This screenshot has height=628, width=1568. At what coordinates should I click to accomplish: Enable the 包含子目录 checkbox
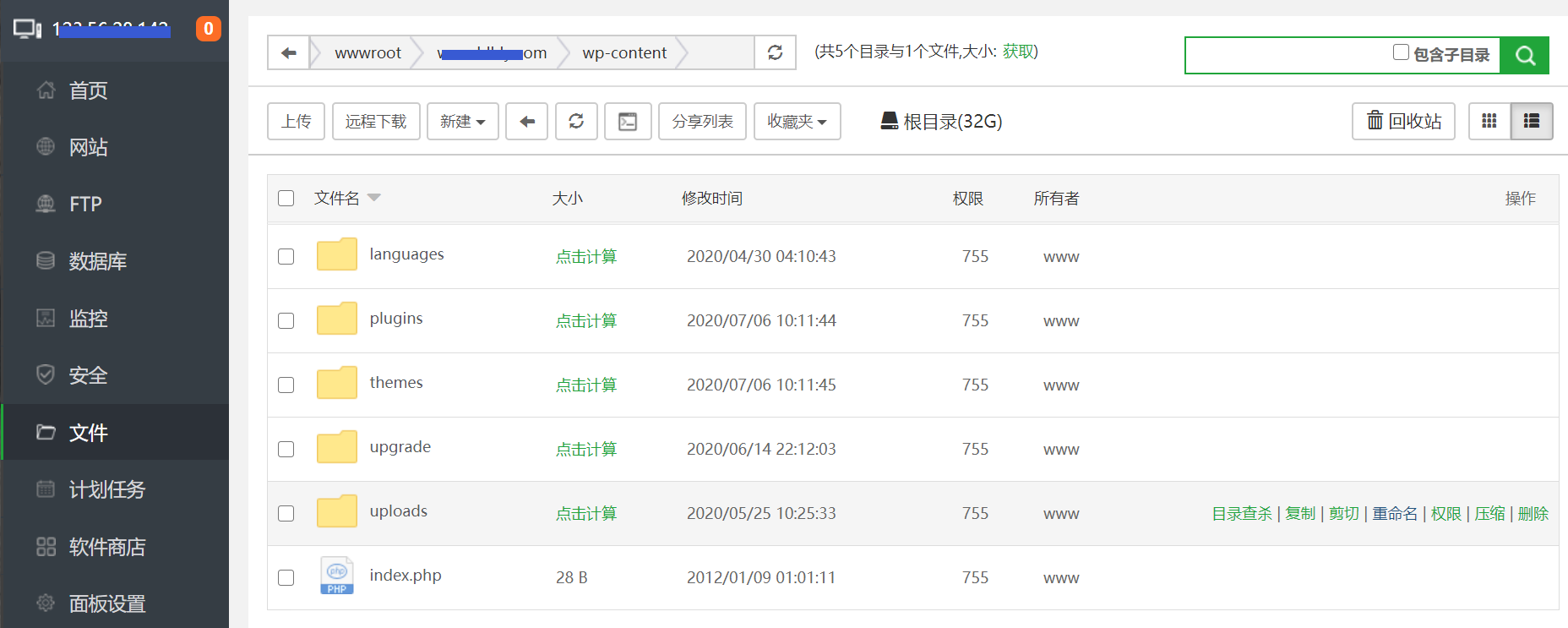[1401, 52]
